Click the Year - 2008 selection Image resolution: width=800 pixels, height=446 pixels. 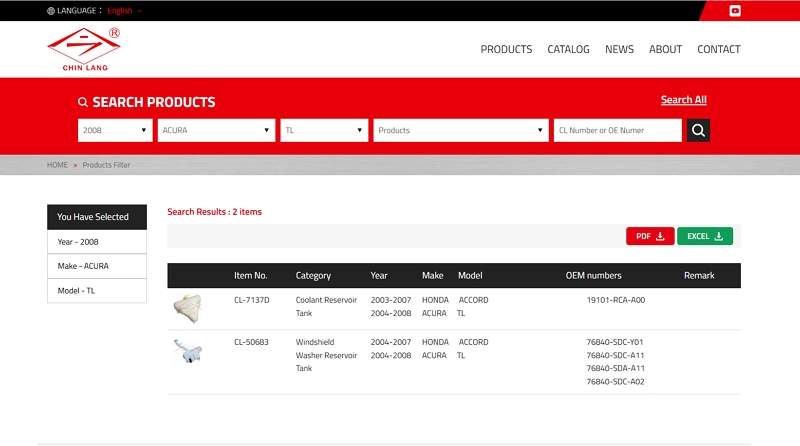97,242
